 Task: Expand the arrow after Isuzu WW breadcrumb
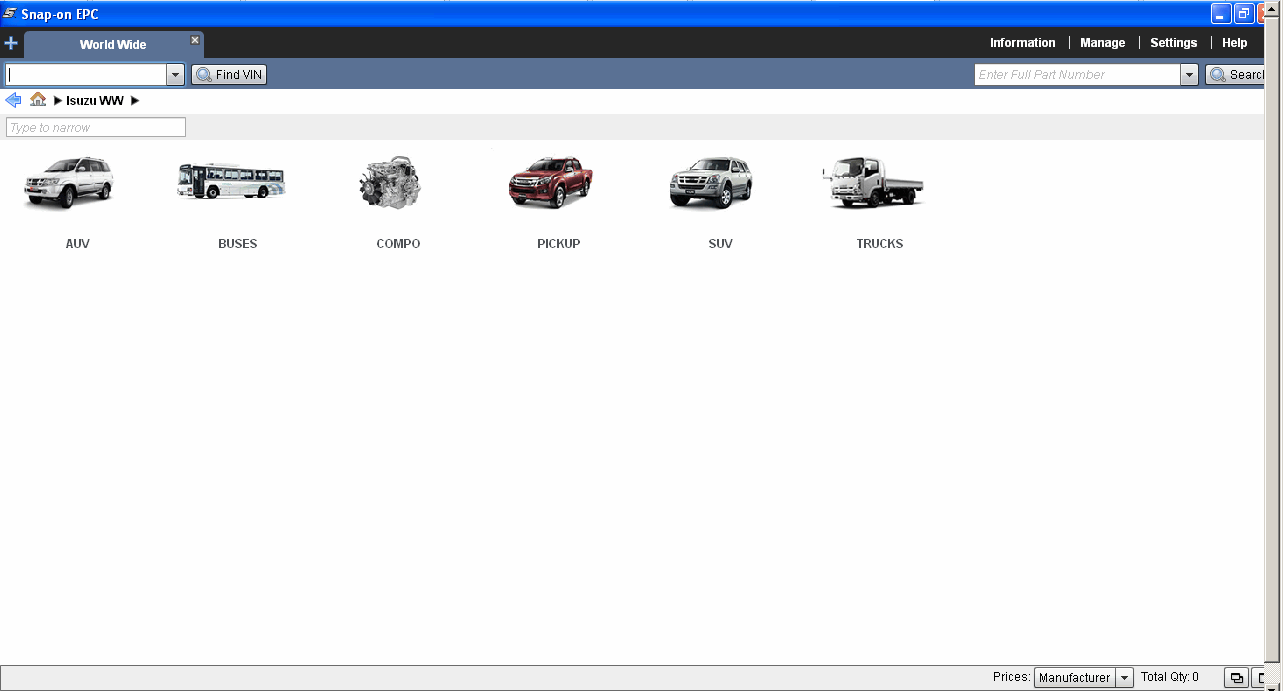135,101
